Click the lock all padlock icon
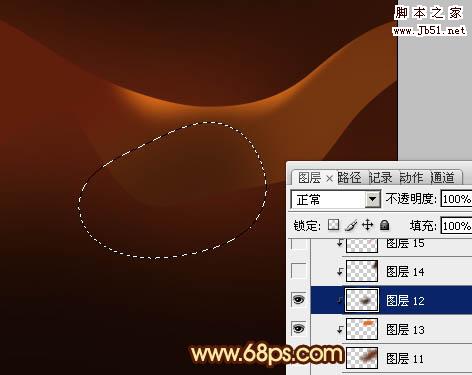472x375 pixels. click(x=384, y=225)
